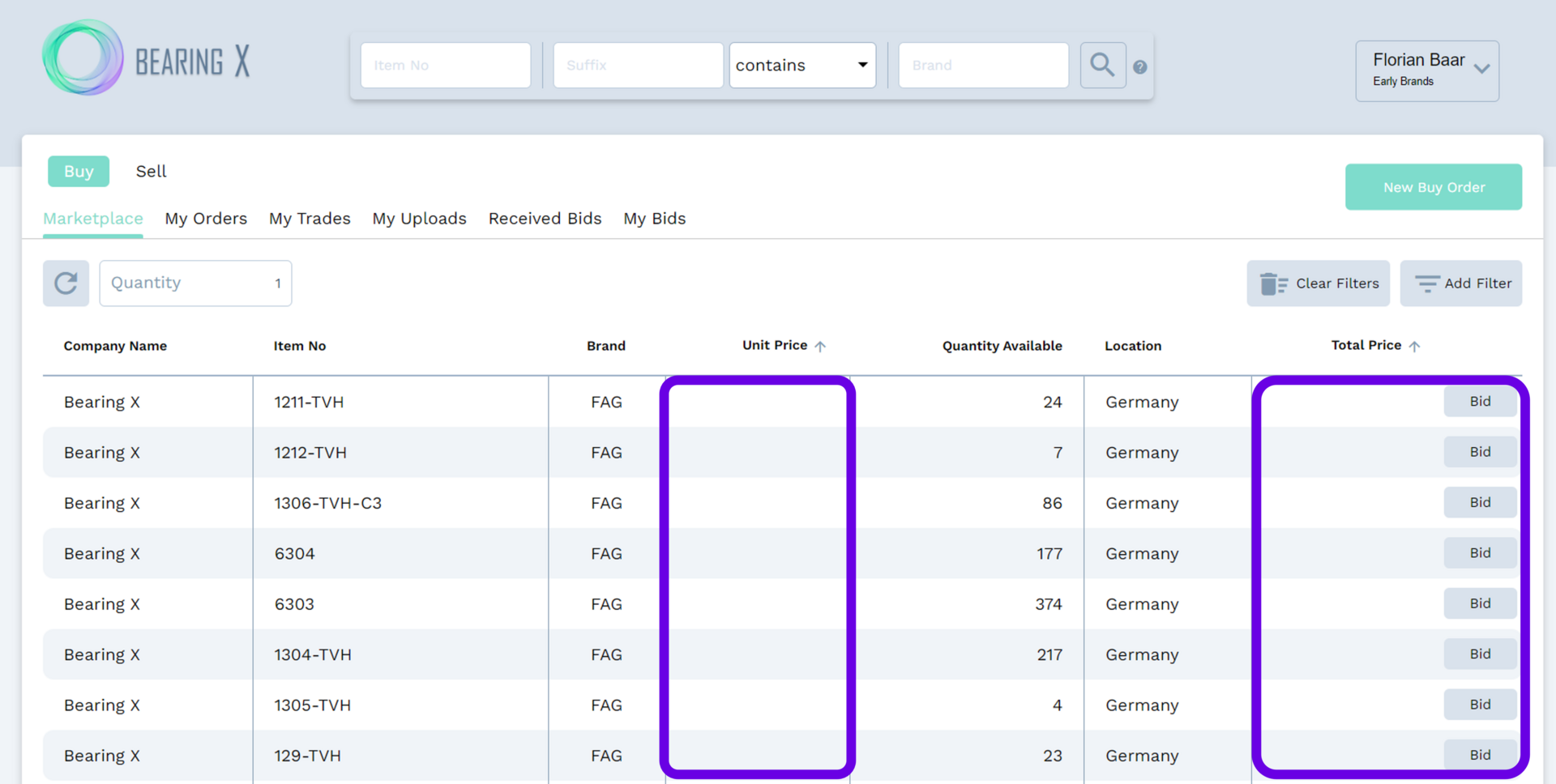The height and width of the screenshot is (784, 1556).
Task: Click the Company Name column header
Action: click(x=115, y=346)
